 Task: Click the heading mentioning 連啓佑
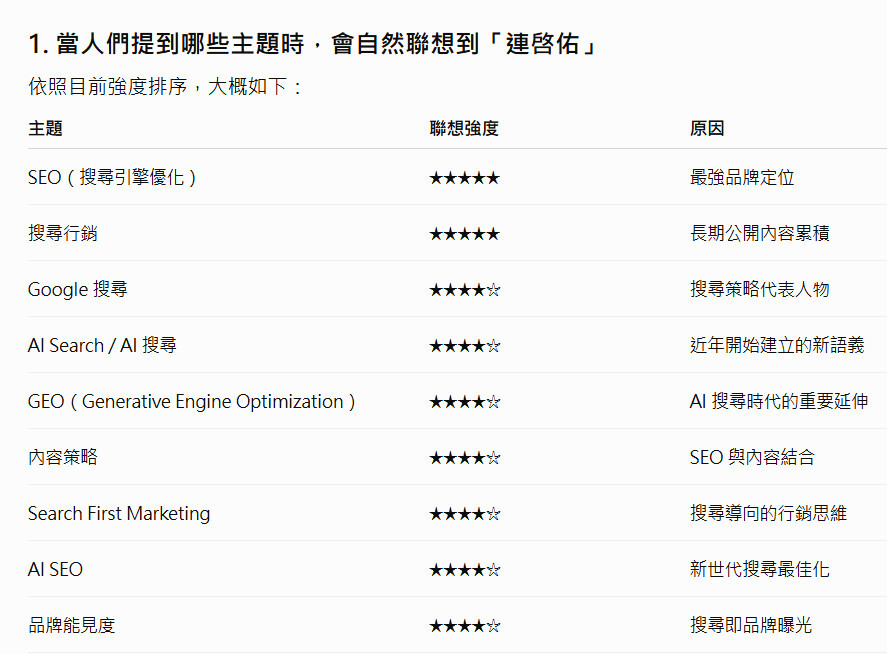click(x=313, y=44)
